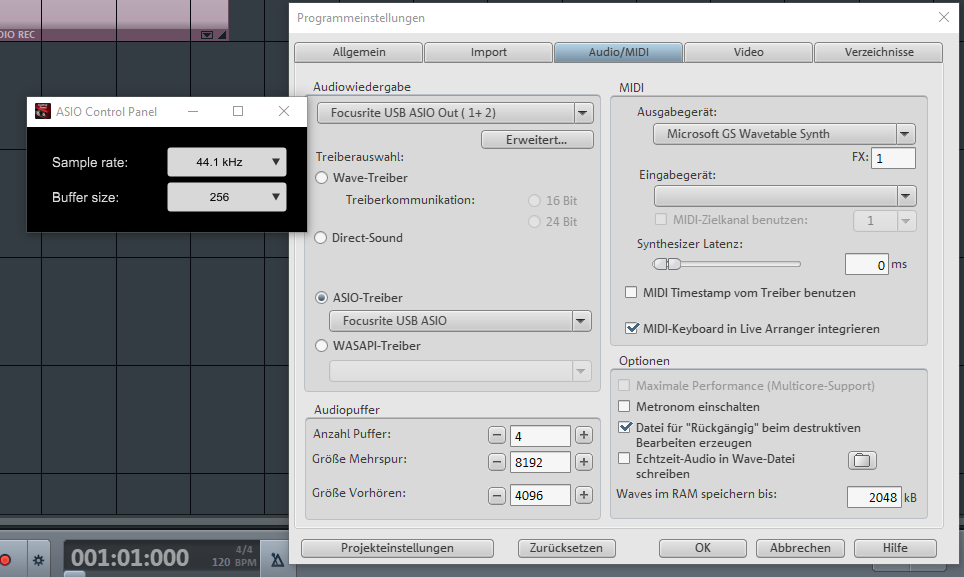Open the gear settings icon in the transport bar
This screenshot has width=964, height=577.
click(38, 560)
